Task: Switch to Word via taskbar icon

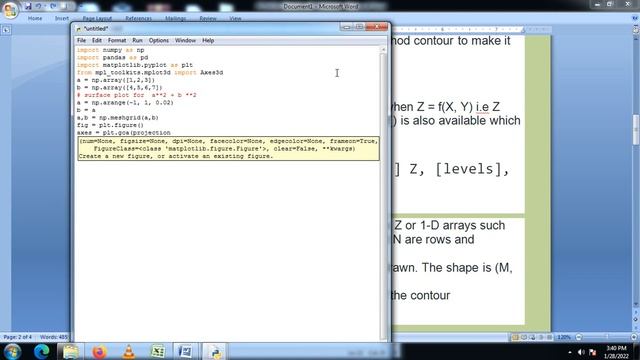Action: pos(186,351)
